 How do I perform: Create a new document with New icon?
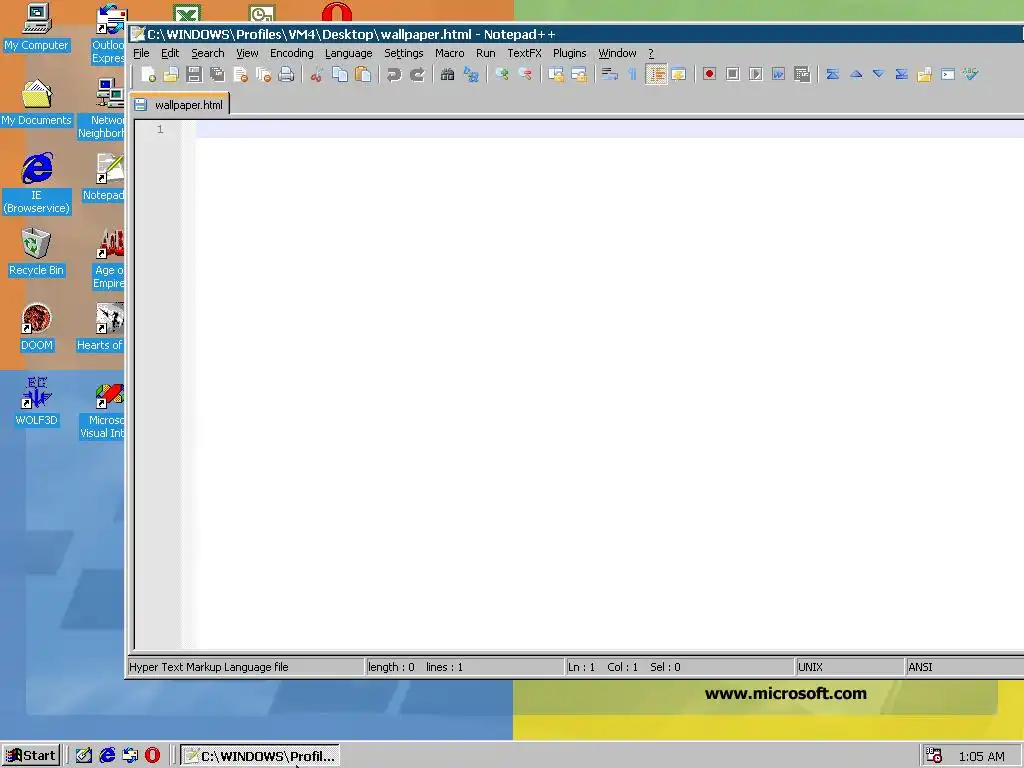(x=148, y=74)
